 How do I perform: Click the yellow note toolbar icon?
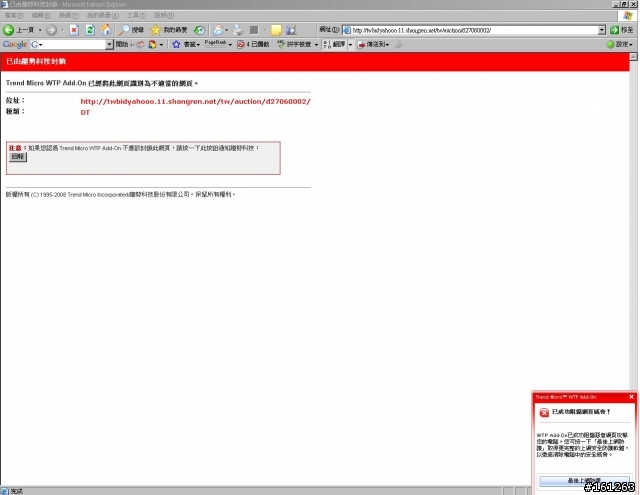pos(276,30)
